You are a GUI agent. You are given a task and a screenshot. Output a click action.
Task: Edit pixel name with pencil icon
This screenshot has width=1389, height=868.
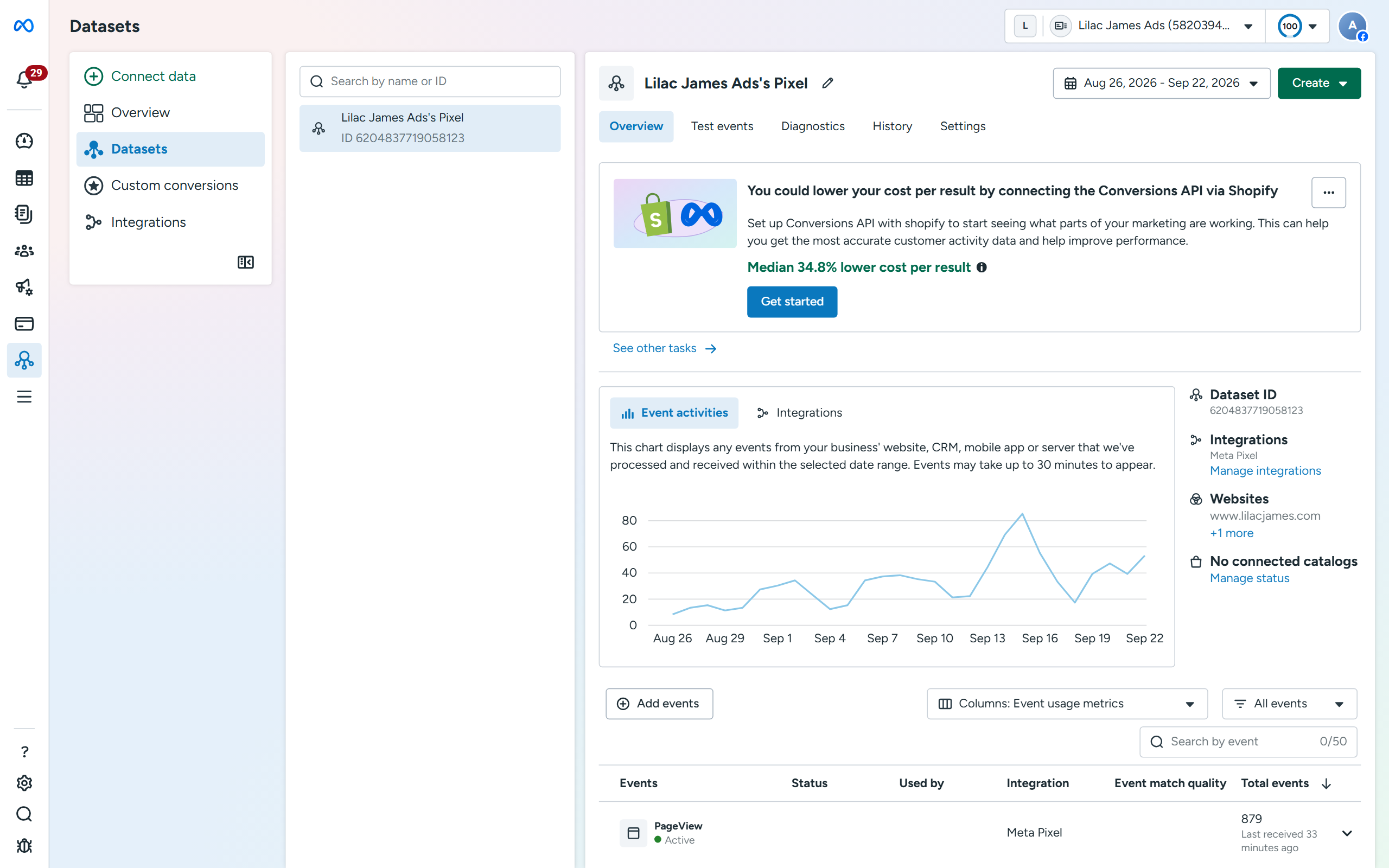click(827, 83)
